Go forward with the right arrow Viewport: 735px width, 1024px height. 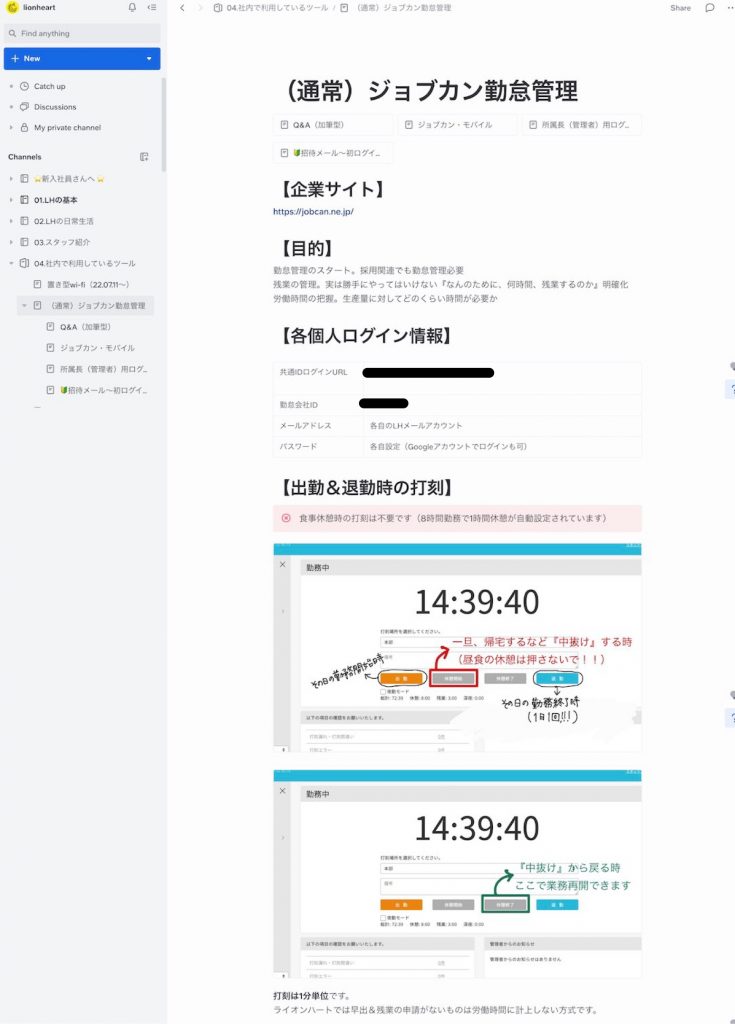tap(200, 8)
